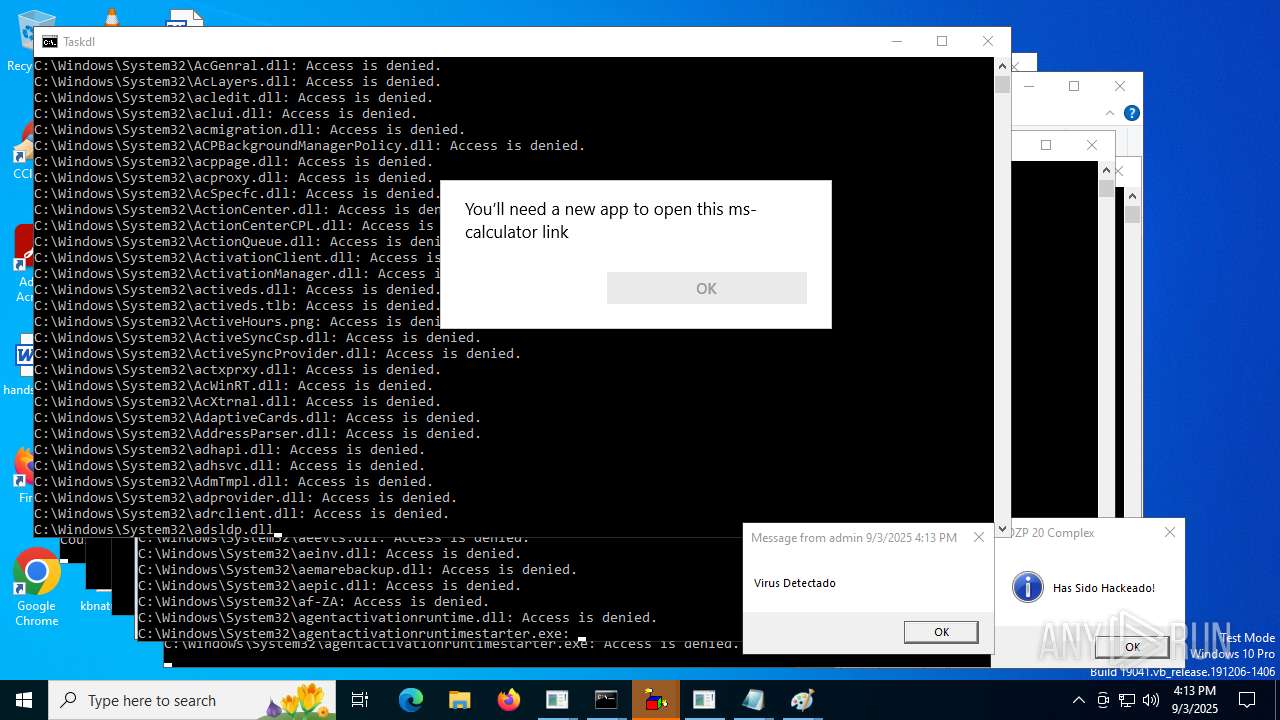Maximize the Taskdl console window
The width and height of the screenshot is (1280, 720).
[942, 41]
